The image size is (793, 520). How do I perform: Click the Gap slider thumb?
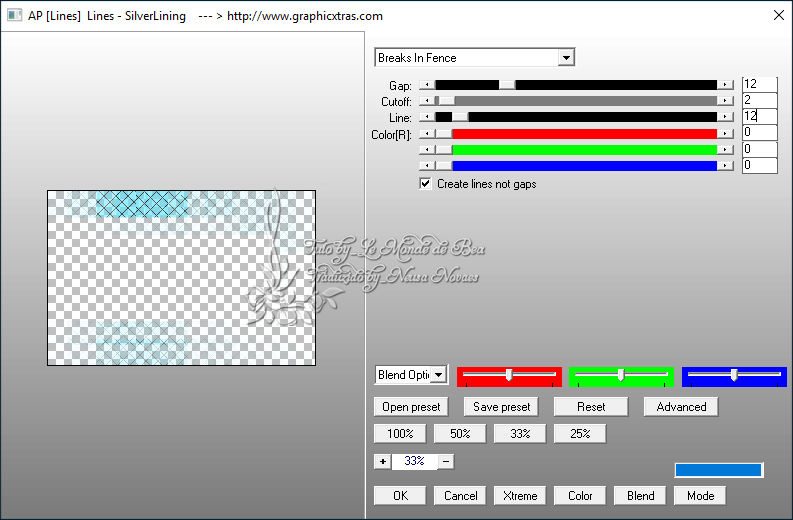507,85
